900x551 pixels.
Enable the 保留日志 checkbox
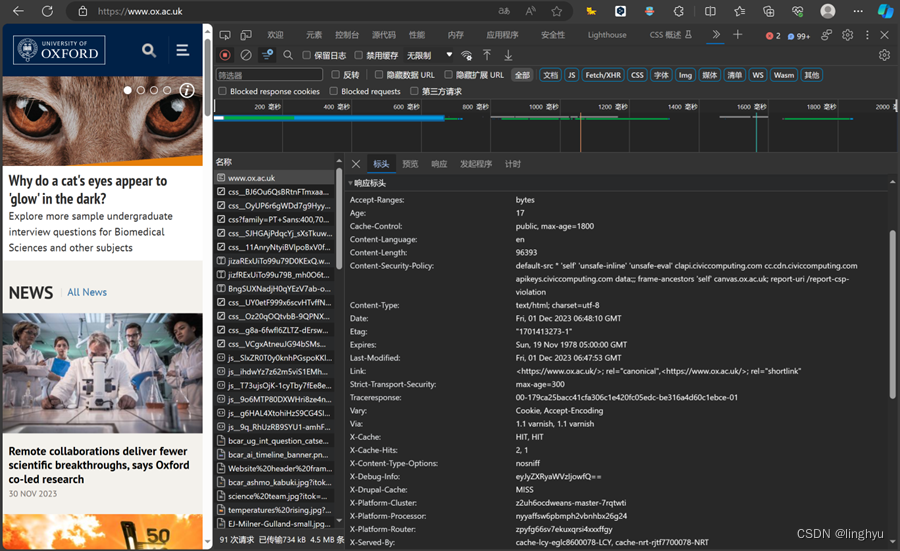[x=307, y=55]
